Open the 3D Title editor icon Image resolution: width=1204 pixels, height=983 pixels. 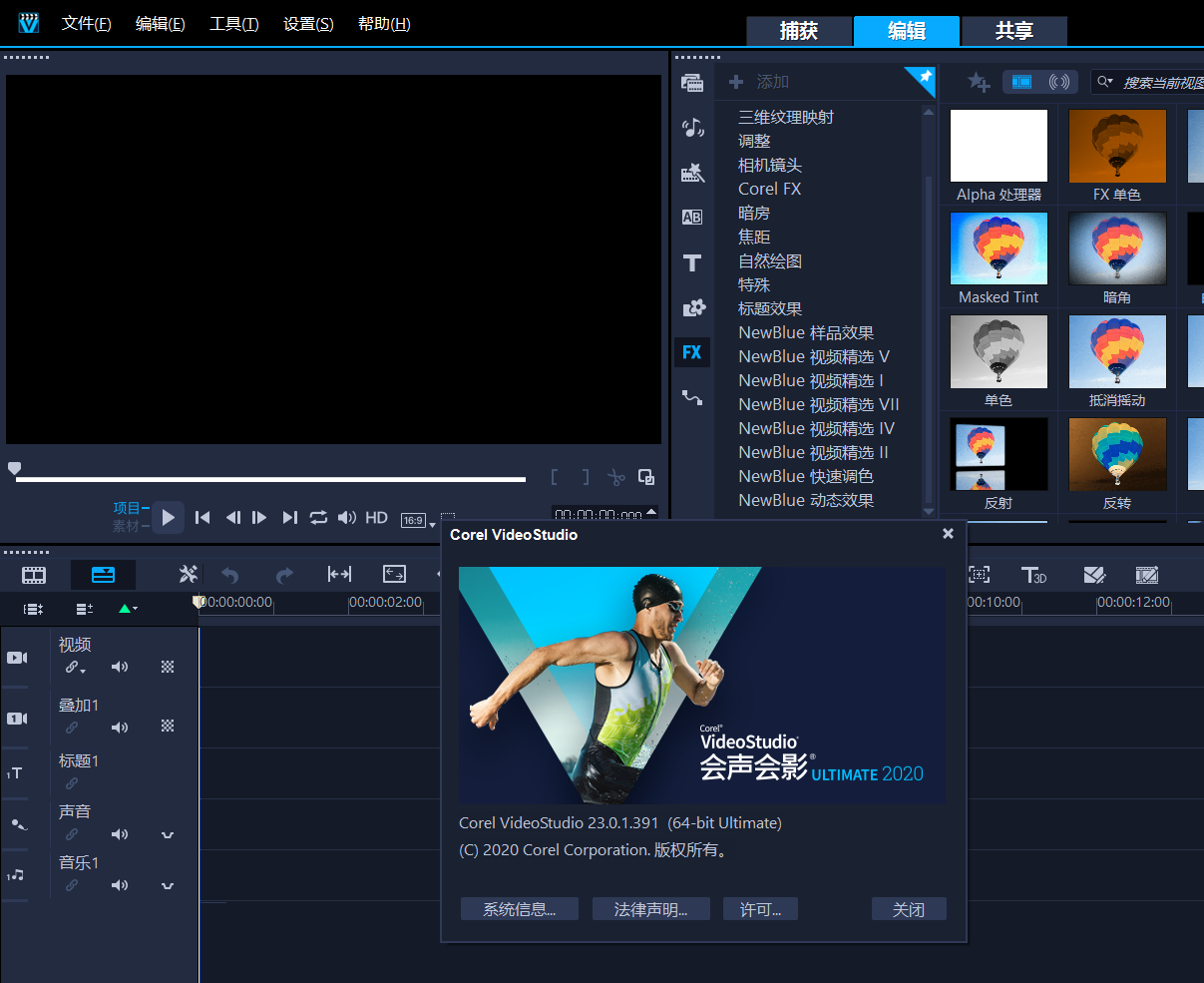coord(1033,575)
